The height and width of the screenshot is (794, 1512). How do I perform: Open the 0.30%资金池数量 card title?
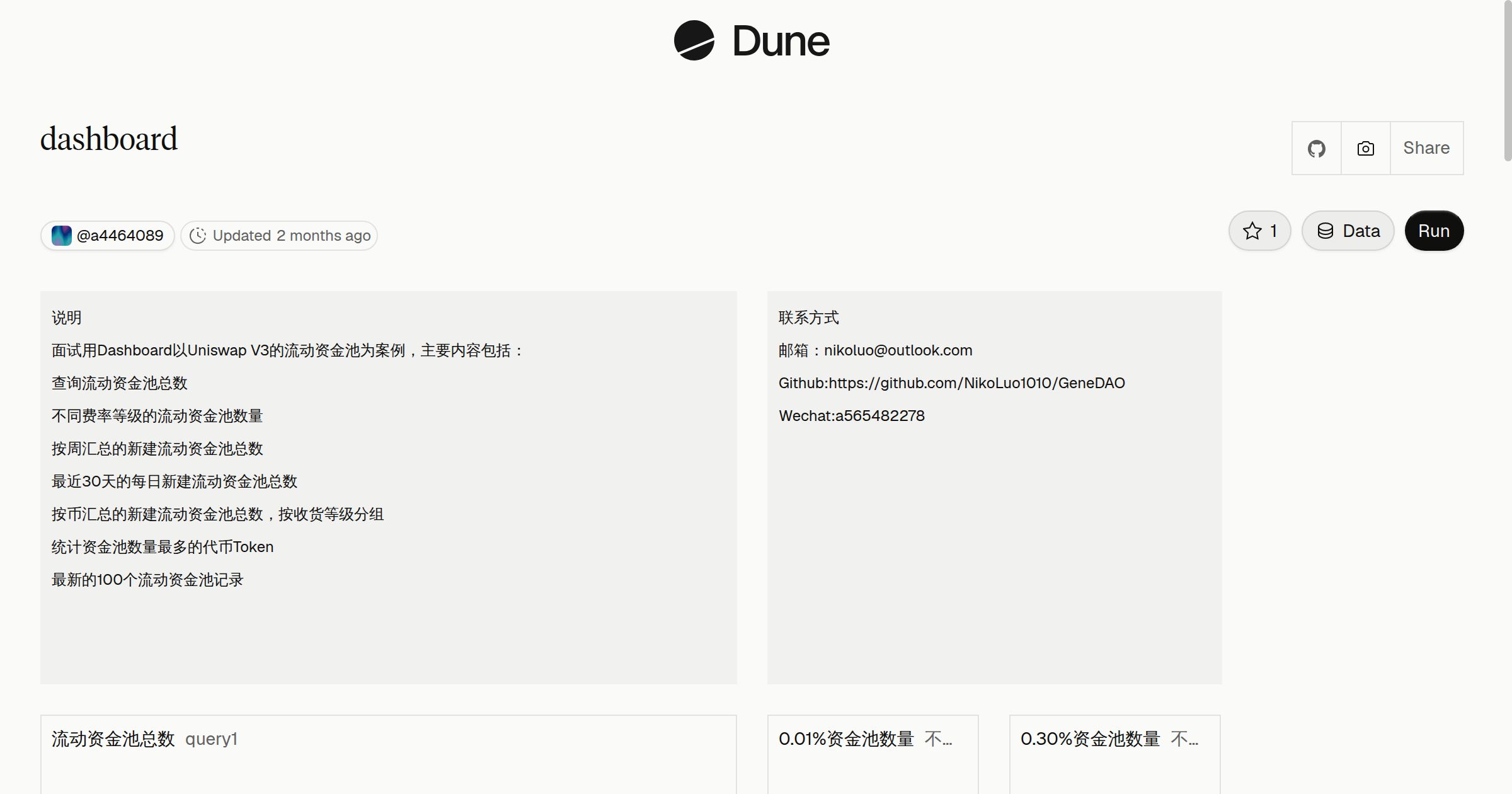(1090, 739)
